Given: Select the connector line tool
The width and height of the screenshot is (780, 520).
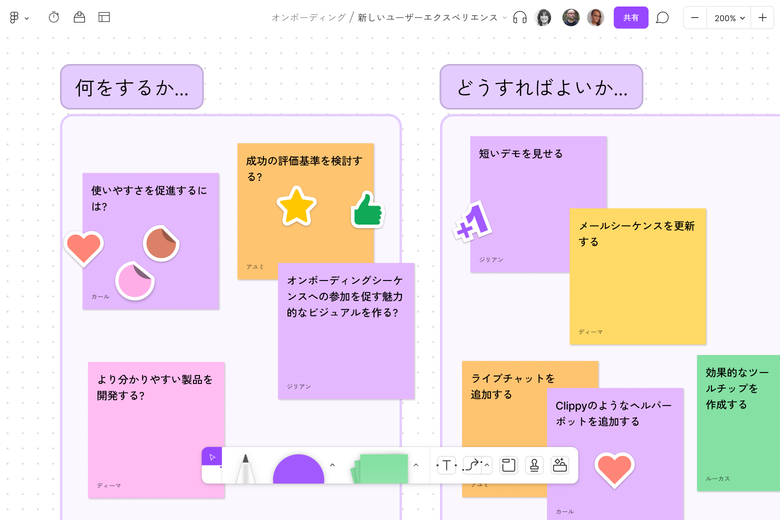Looking at the screenshot, I should (x=472, y=465).
